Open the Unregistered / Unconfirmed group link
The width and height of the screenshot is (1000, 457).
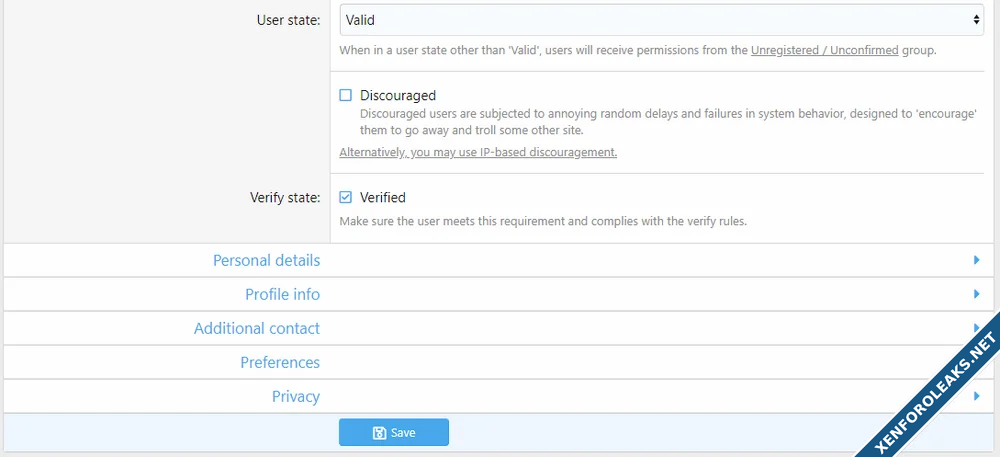coord(824,49)
